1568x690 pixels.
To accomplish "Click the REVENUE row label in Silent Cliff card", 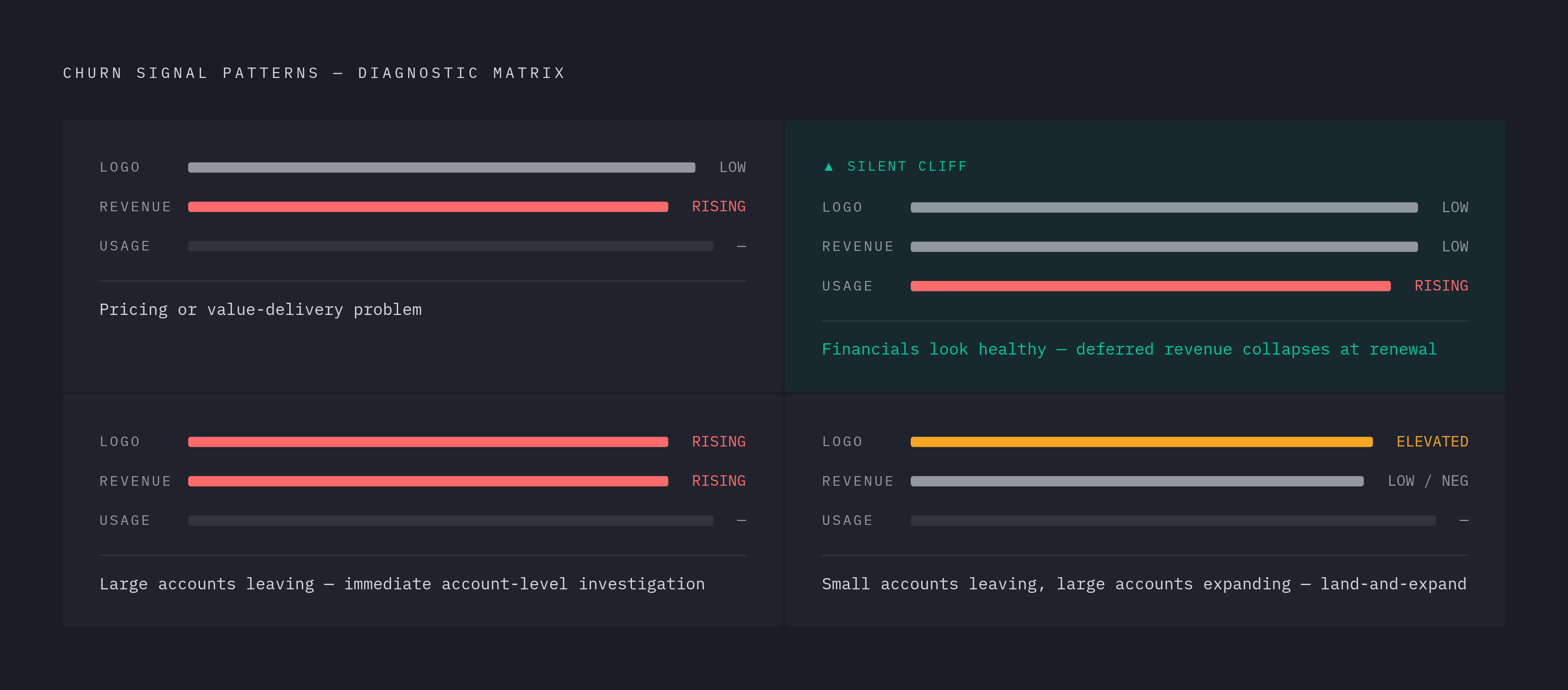I will (858, 247).
